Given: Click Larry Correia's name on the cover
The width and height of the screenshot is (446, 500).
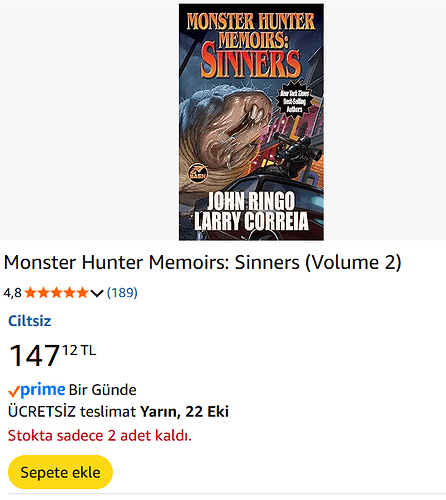Looking at the screenshot, I should coord(251,221).
